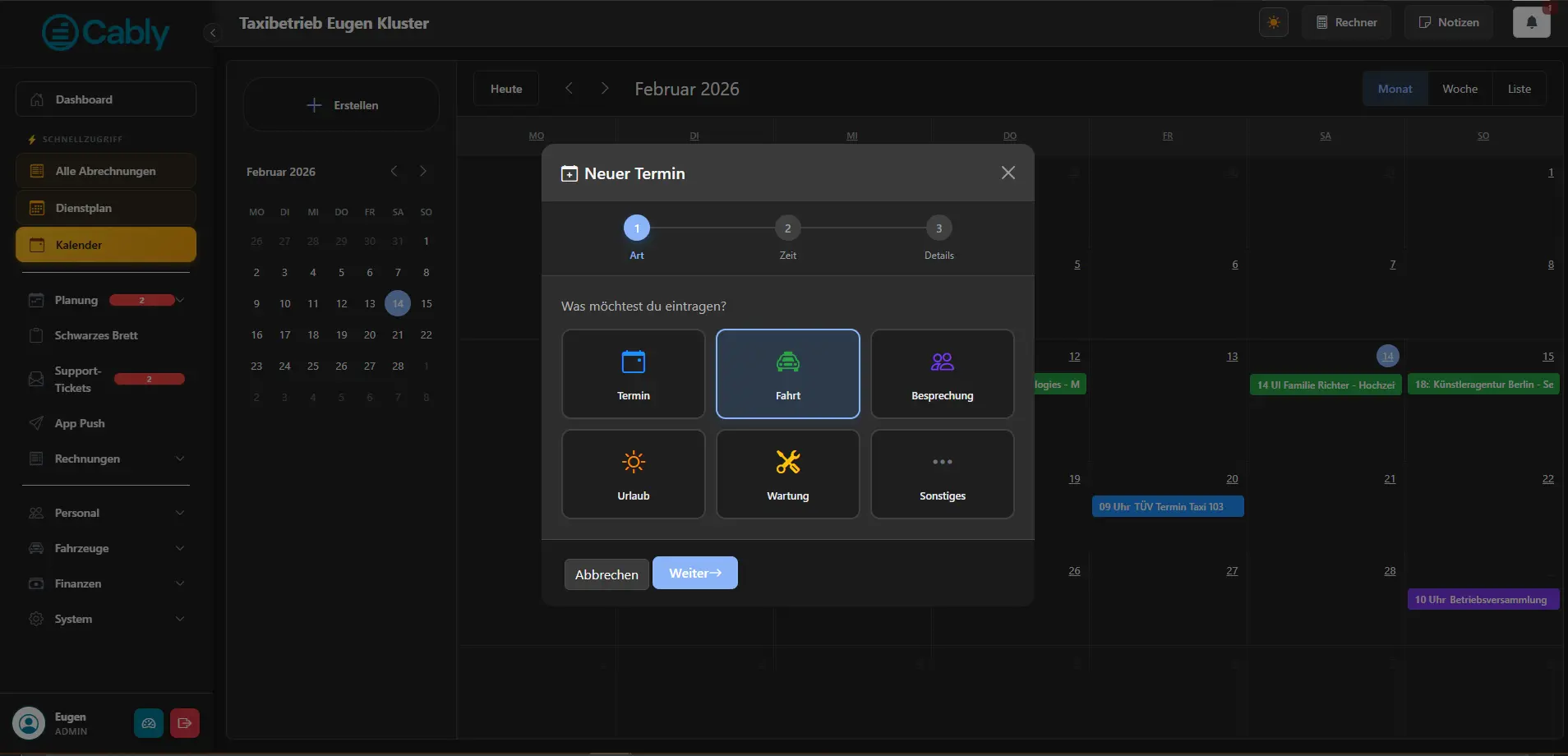Go to previous month in main calendar
Screen dimensions: 1568x756
[x=569, y=88]
